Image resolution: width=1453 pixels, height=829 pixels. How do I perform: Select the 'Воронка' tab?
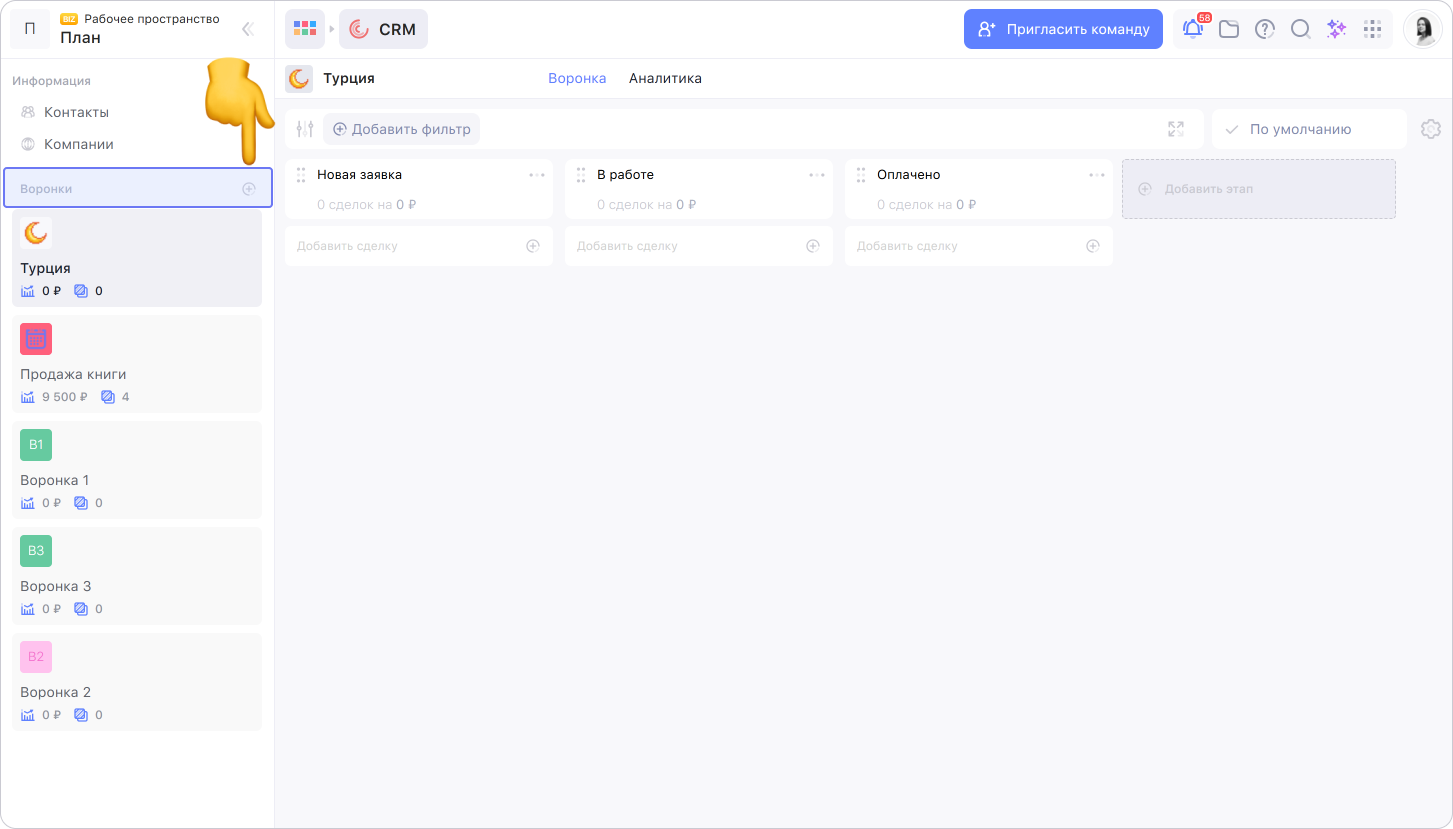click(577, 78)
